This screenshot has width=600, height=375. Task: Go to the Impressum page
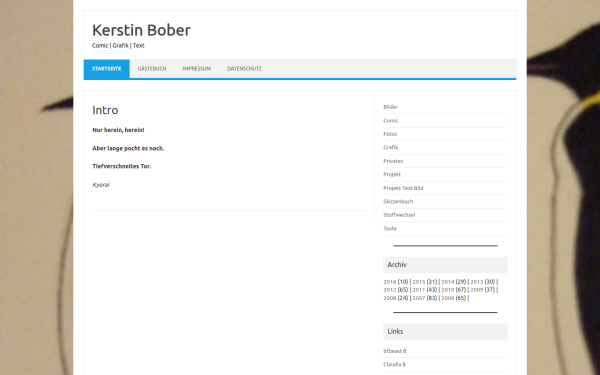pos(197,69)
